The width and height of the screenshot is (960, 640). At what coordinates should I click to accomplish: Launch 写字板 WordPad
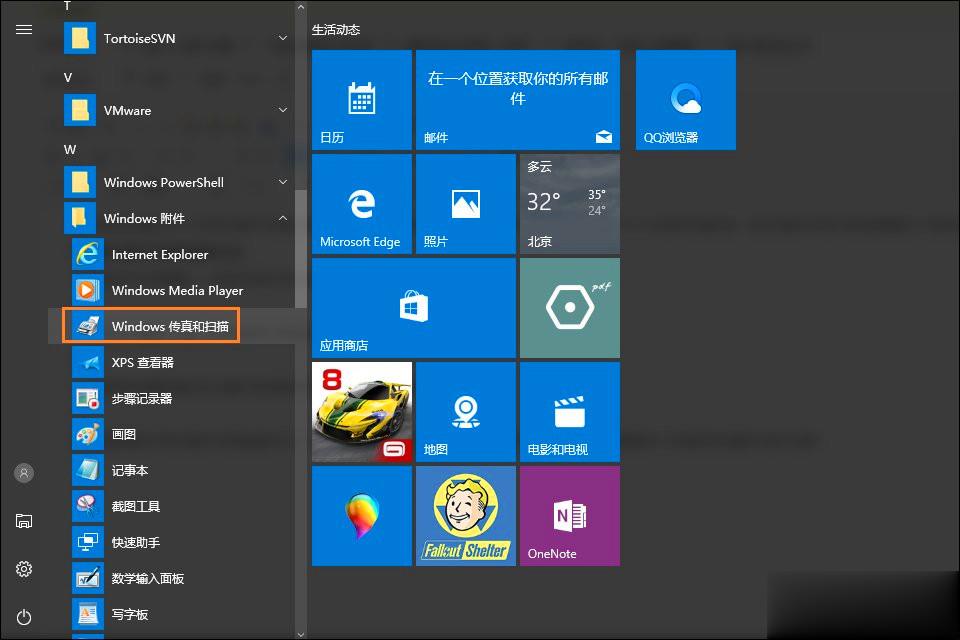coord(178,614)
